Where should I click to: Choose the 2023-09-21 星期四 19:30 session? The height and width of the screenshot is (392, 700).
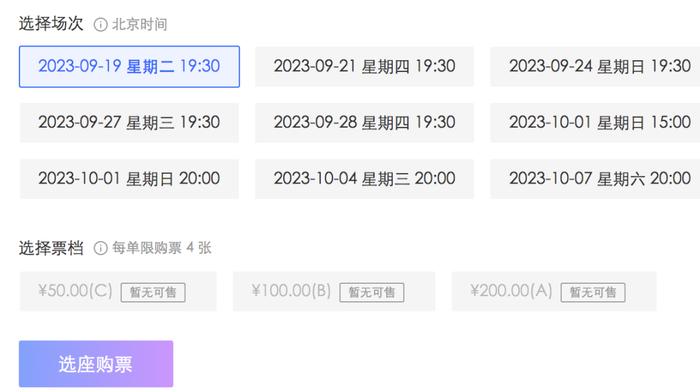[364, 67]
